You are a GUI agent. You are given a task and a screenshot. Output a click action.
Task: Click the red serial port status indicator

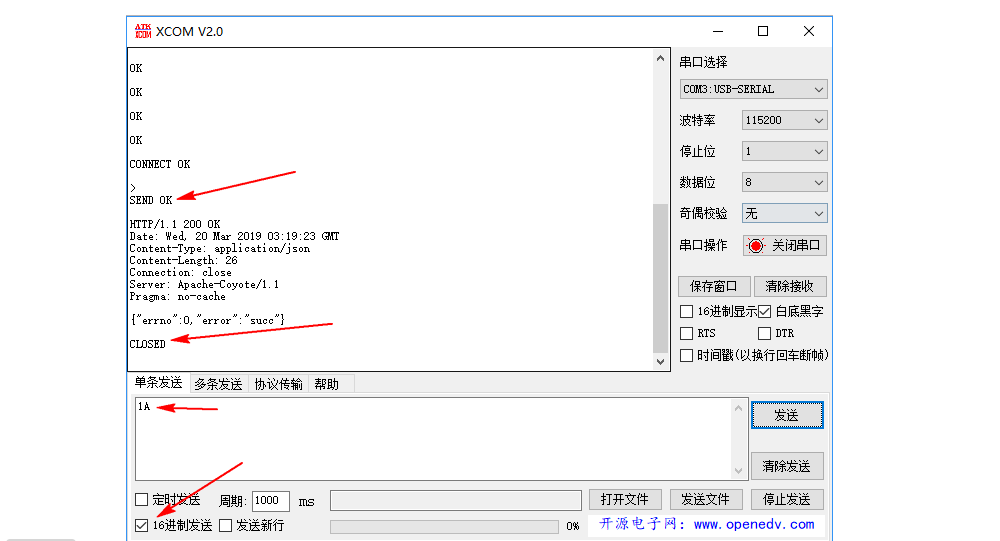click(756, 246)
